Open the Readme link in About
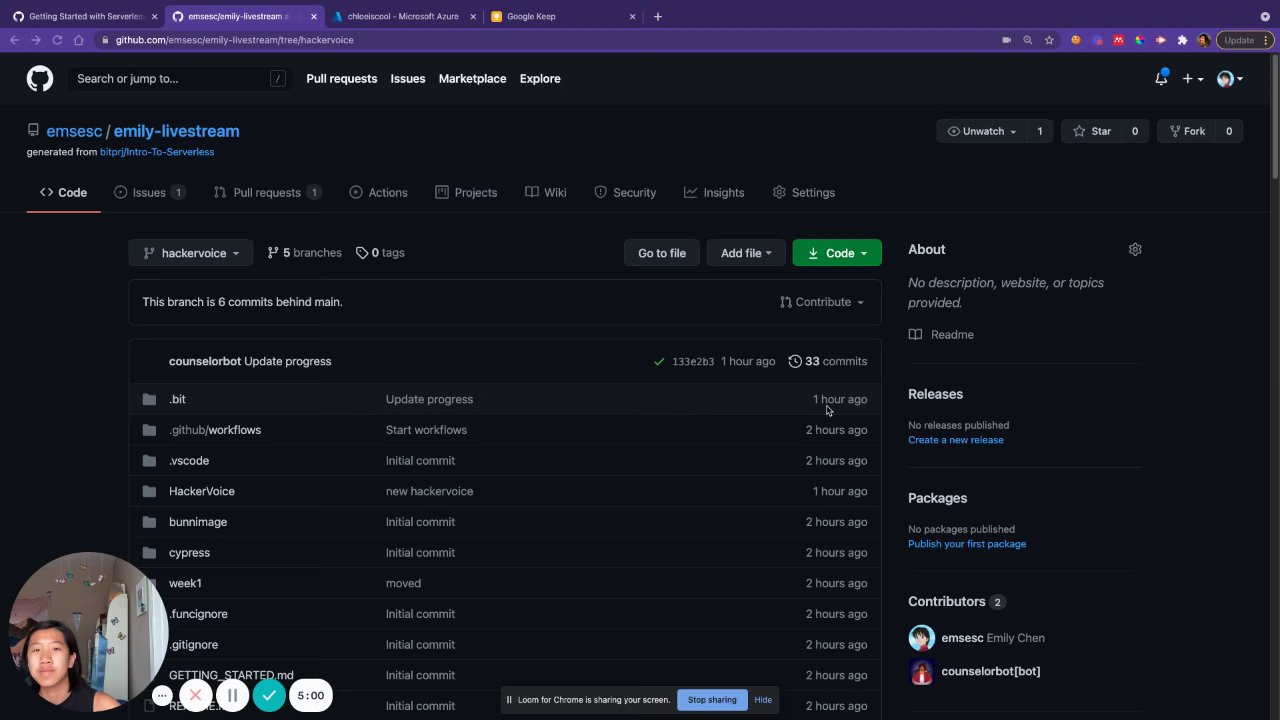1280x720 pixels. point(941,335)
